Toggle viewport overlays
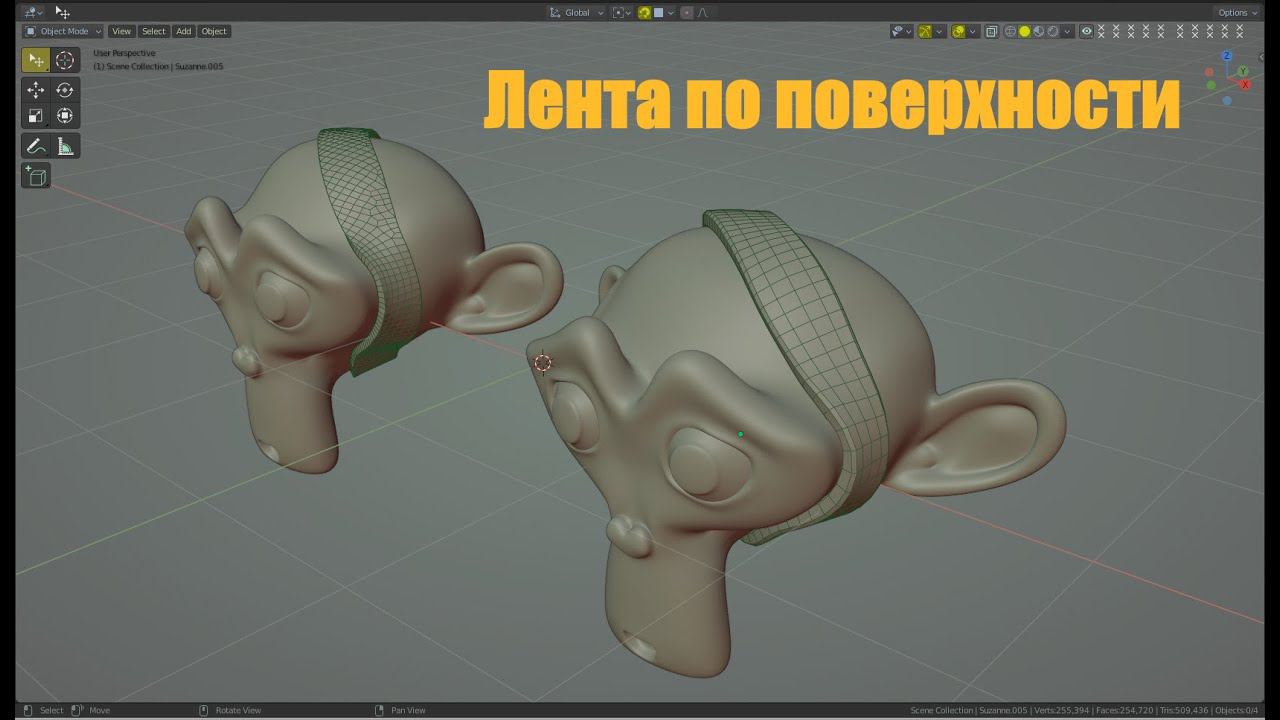 (958, 31)
